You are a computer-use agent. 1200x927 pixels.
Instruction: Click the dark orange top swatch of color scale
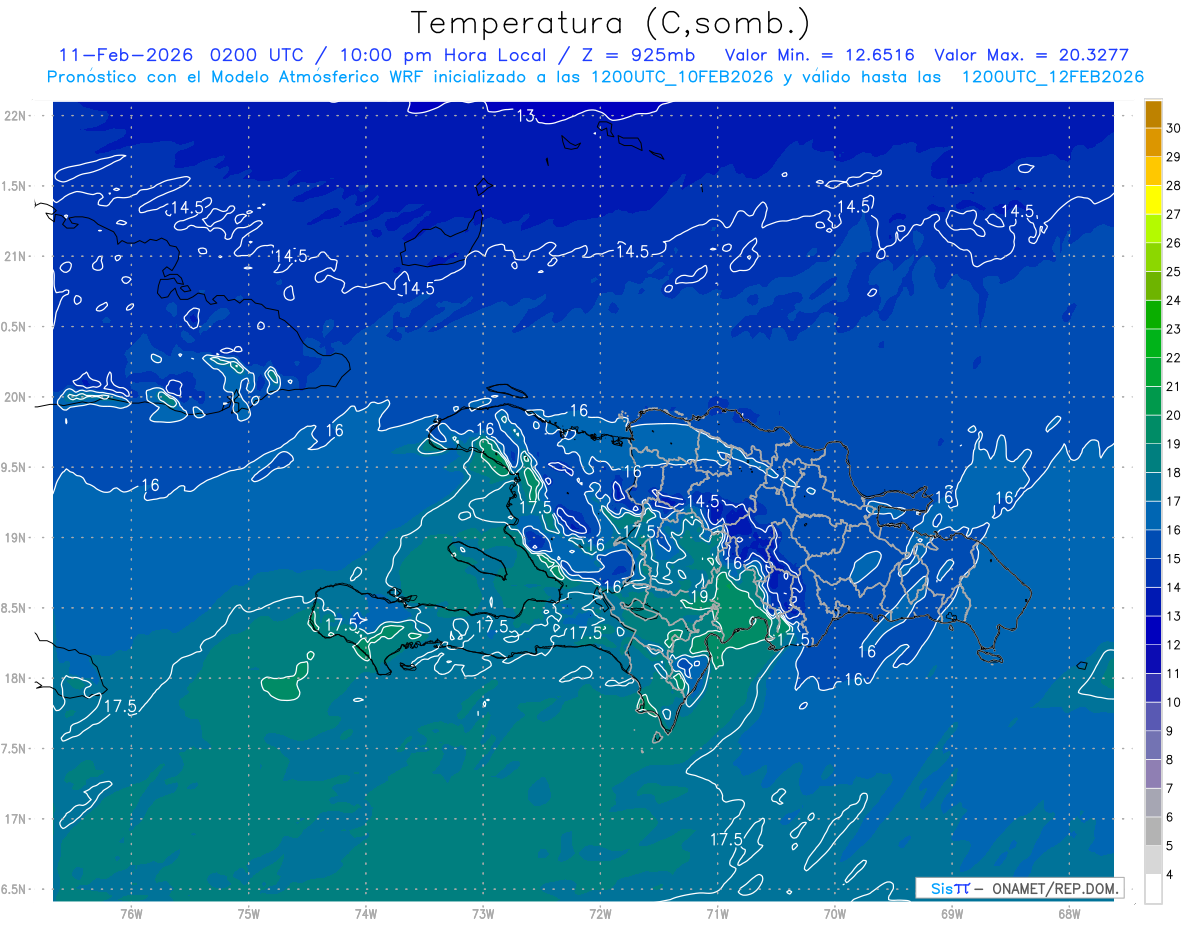1153,114
